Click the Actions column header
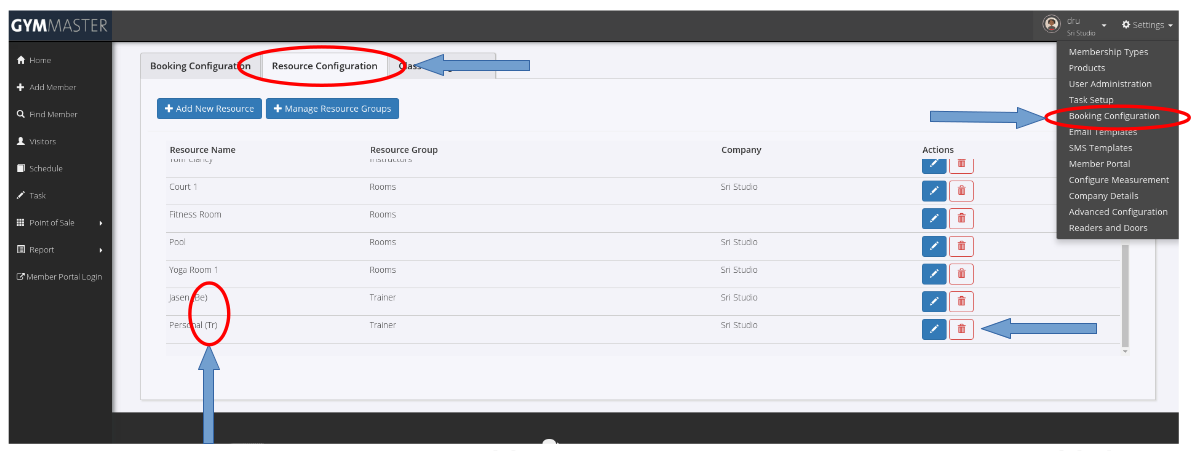This screenshot has width=1195, height=453. click(x=937, y=150)
